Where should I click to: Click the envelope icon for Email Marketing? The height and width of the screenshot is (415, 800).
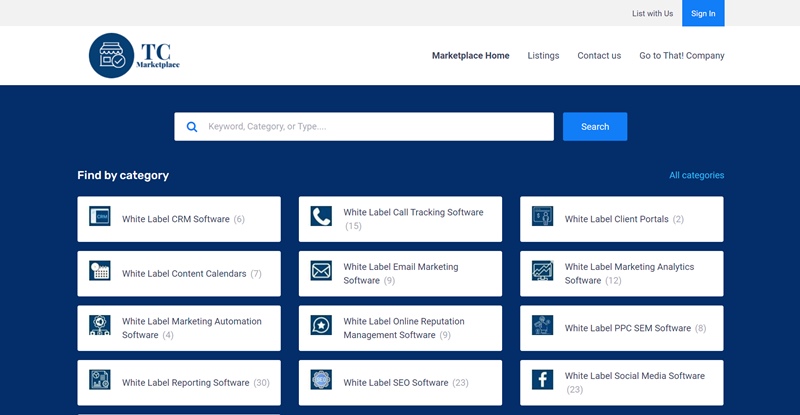[x=321, y=271]
